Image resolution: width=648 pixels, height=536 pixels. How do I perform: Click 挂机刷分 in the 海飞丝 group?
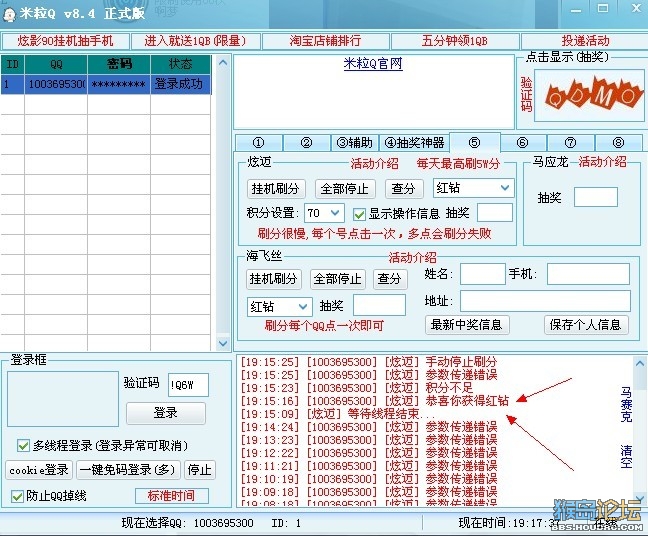273,279
